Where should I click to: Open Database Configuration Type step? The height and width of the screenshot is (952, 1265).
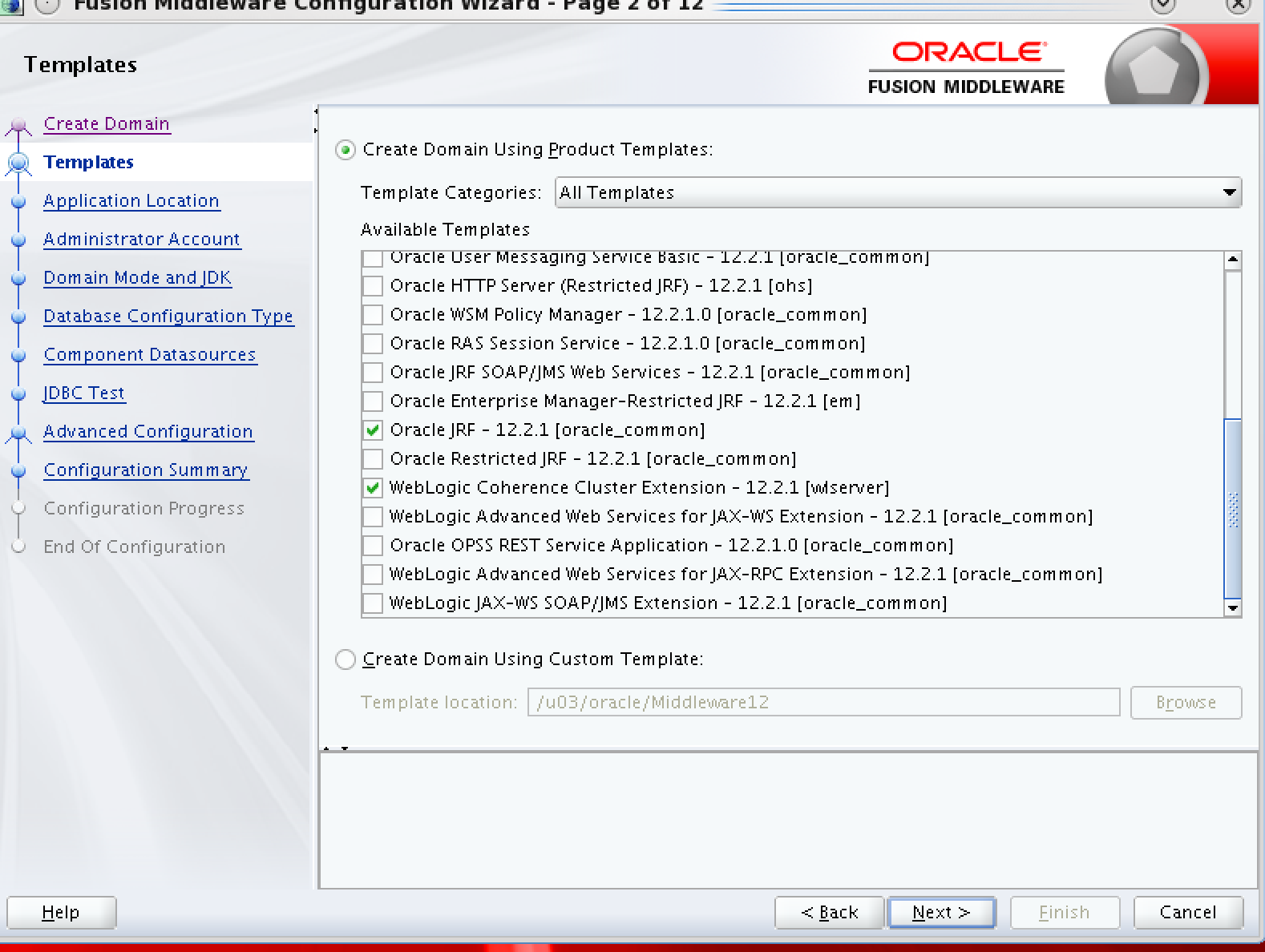click(x=168, y=317)
